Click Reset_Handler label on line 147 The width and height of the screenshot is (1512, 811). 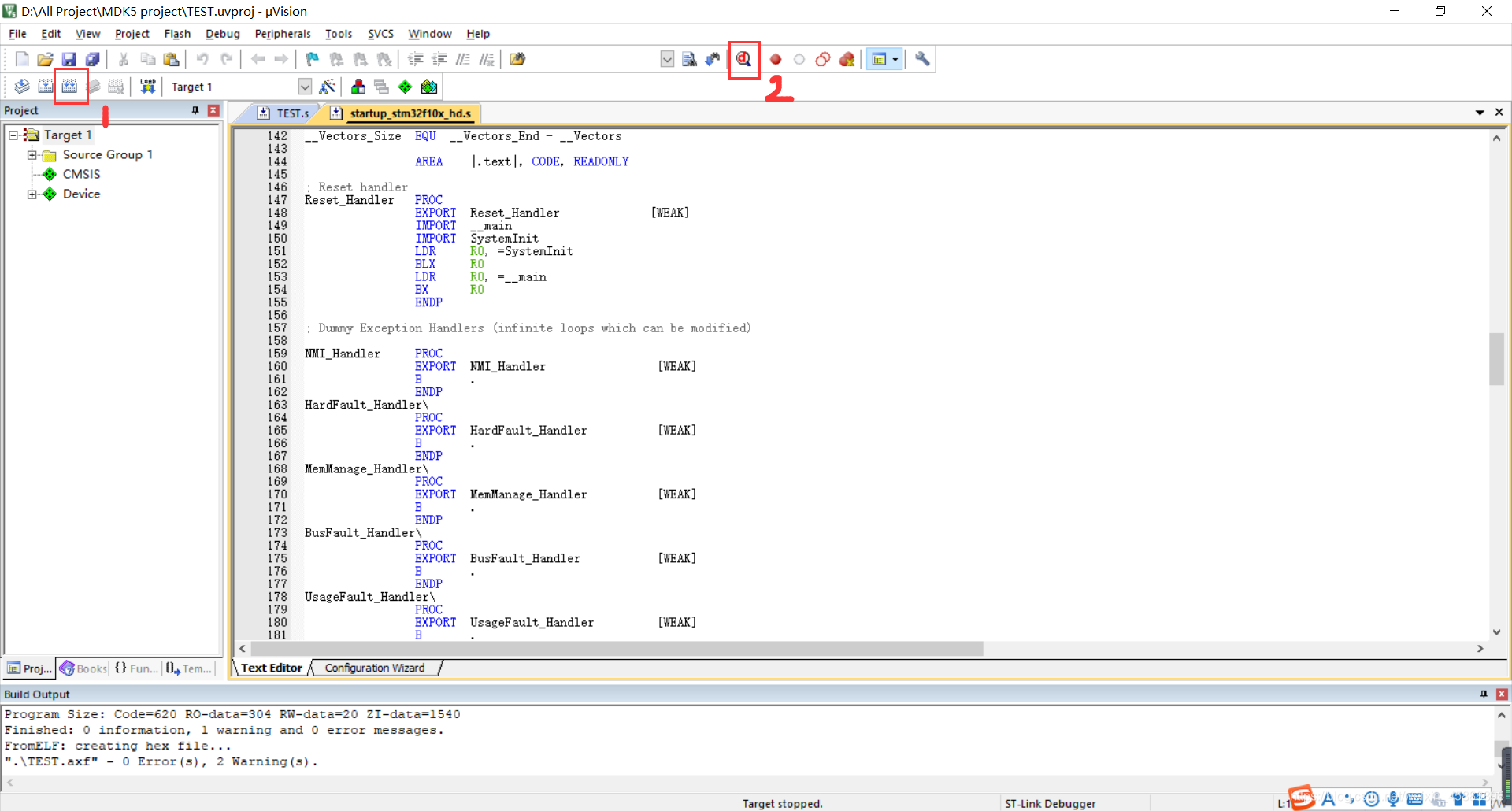pos(349,200)
